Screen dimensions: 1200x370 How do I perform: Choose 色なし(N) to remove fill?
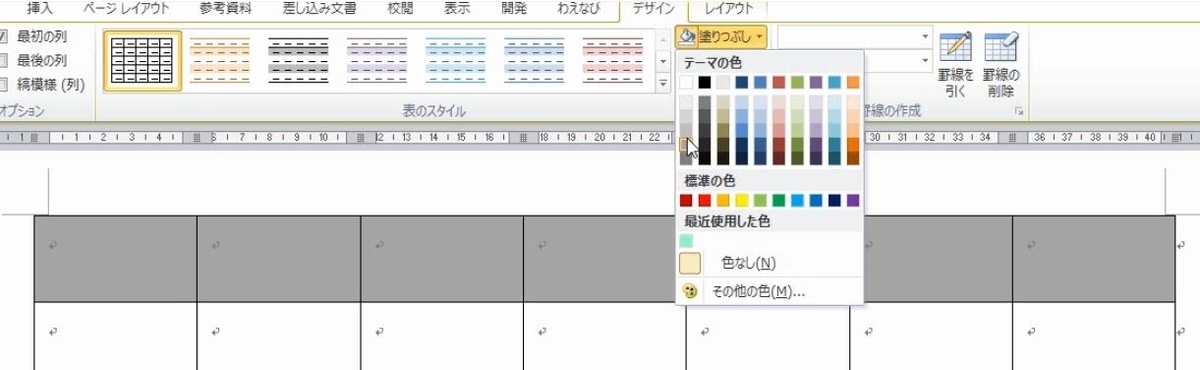click(748, 263)
